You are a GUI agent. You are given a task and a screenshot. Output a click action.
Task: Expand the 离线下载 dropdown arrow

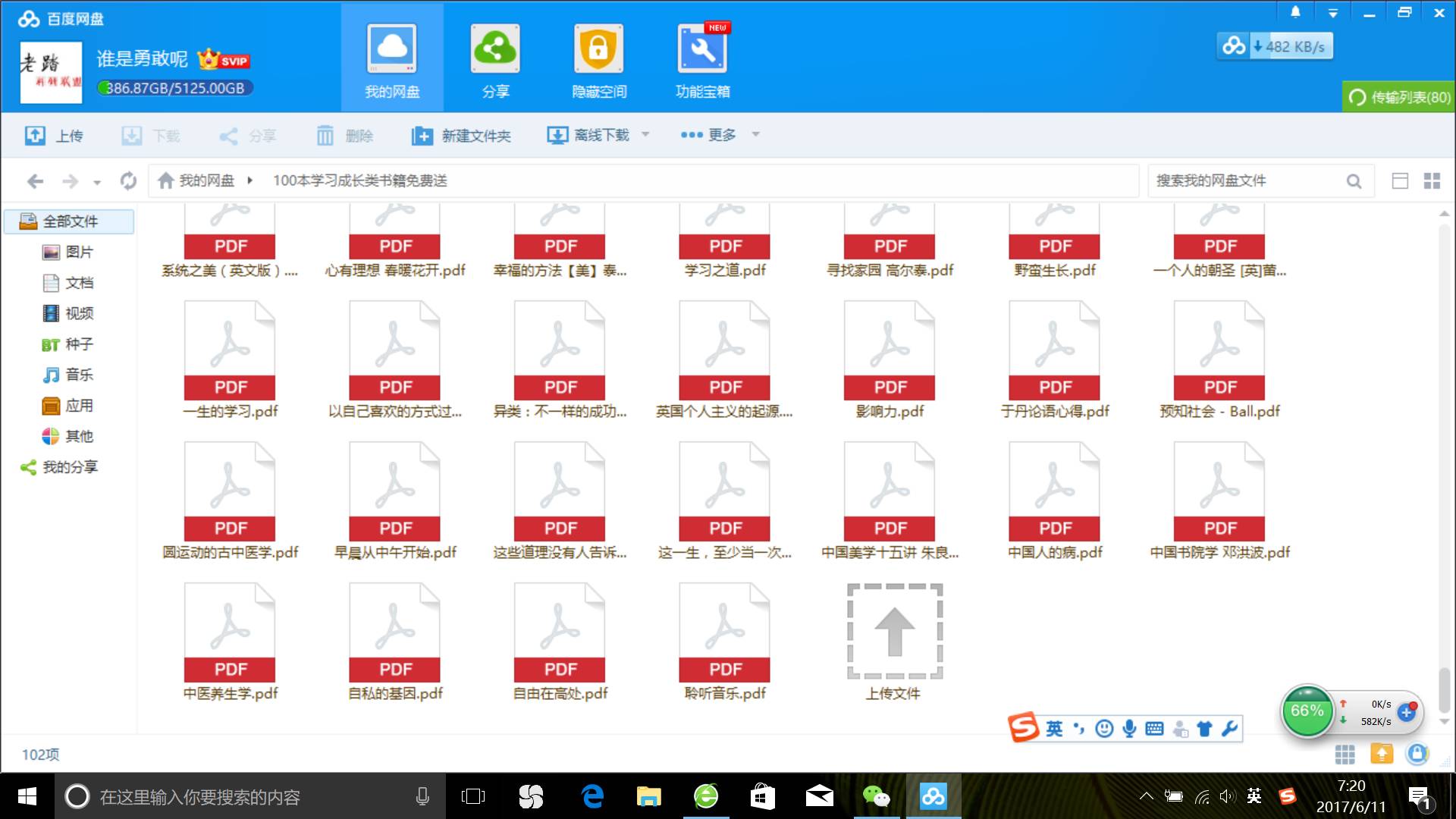click(645, 134)
